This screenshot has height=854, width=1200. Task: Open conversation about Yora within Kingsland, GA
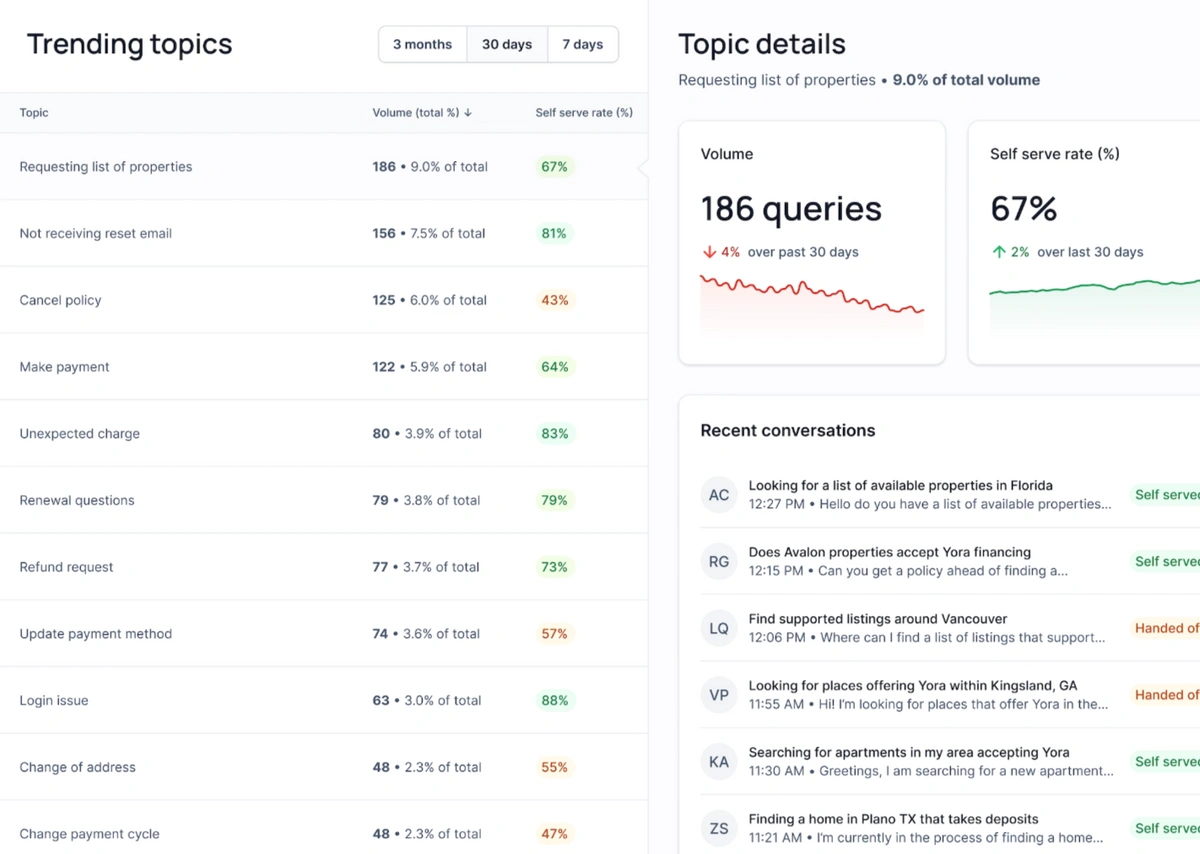pyautogui.click(x=928, y=695)
